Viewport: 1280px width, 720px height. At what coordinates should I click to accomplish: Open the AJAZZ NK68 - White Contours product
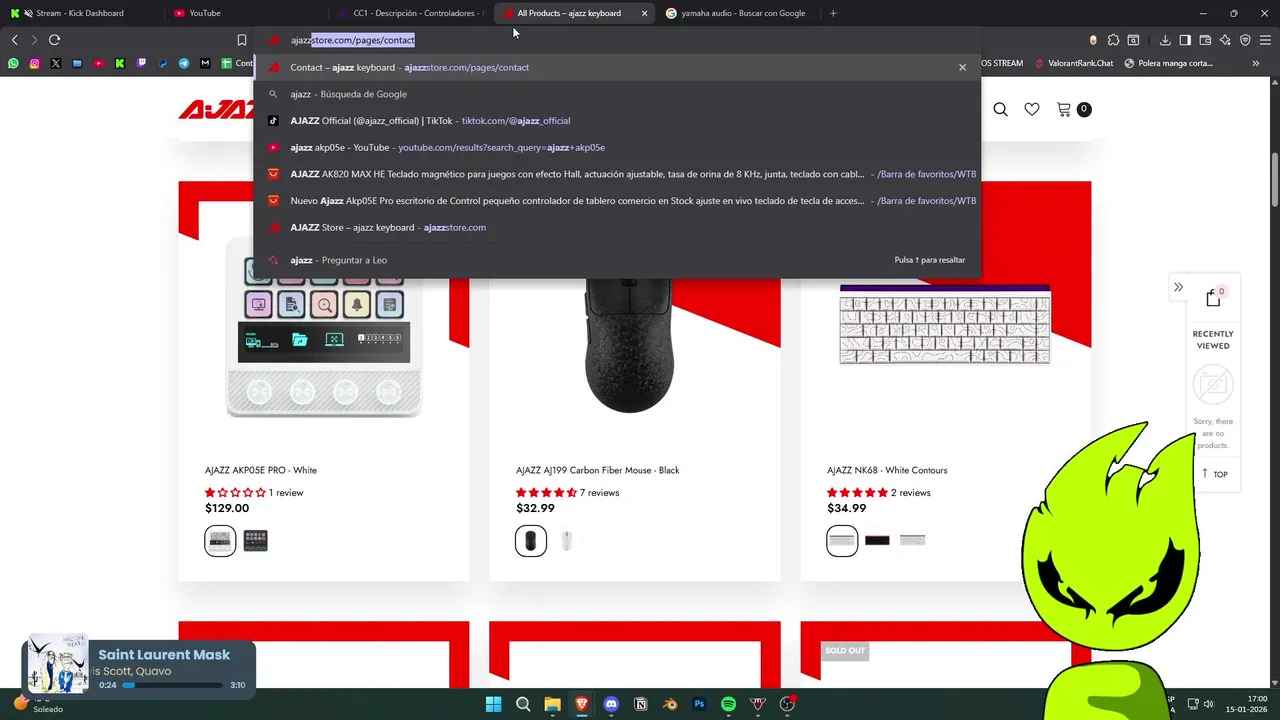(887, 470)
